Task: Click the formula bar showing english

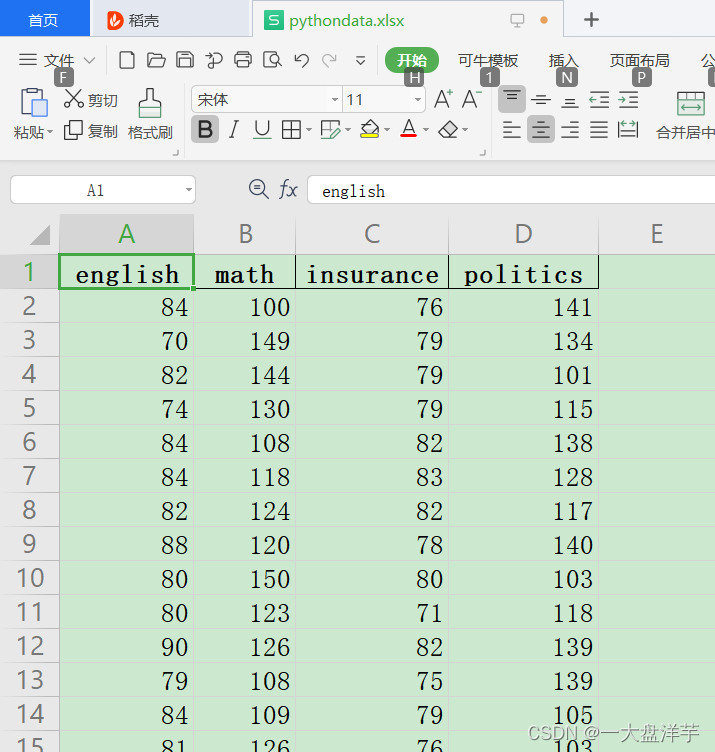Action: coord(511,190)
